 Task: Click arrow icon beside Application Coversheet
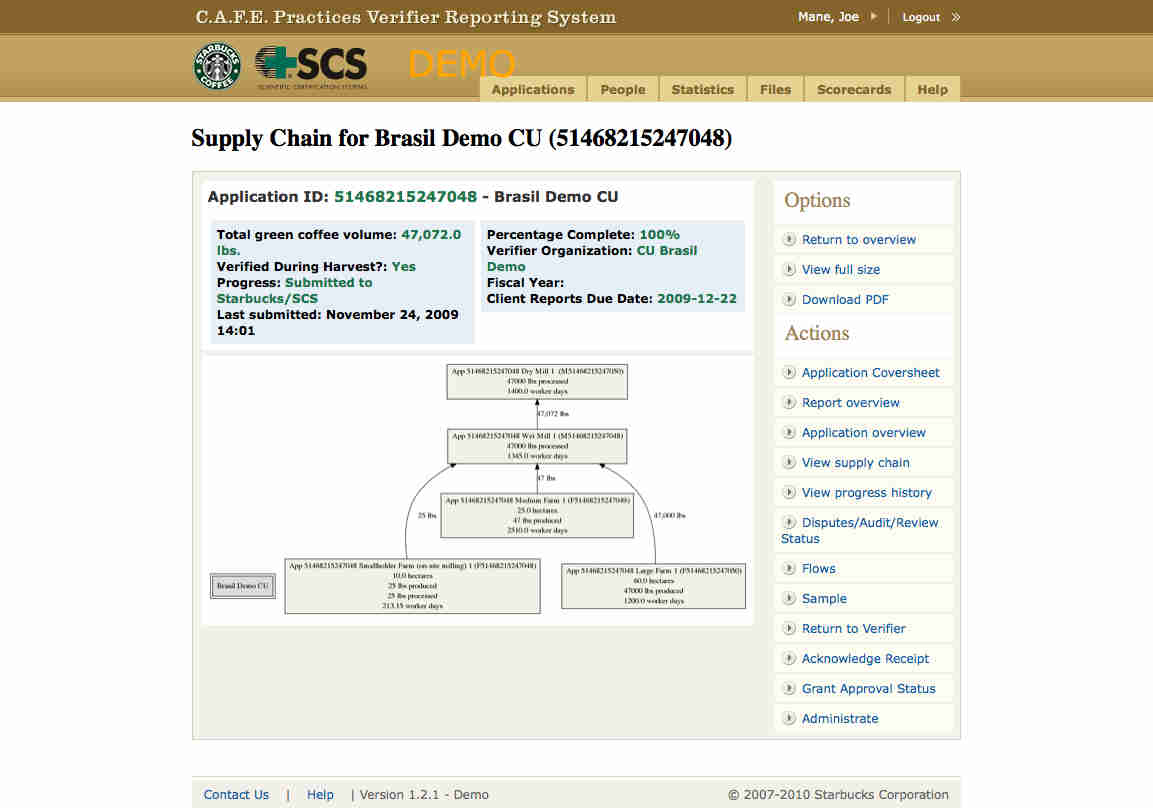tap(789, 372)
